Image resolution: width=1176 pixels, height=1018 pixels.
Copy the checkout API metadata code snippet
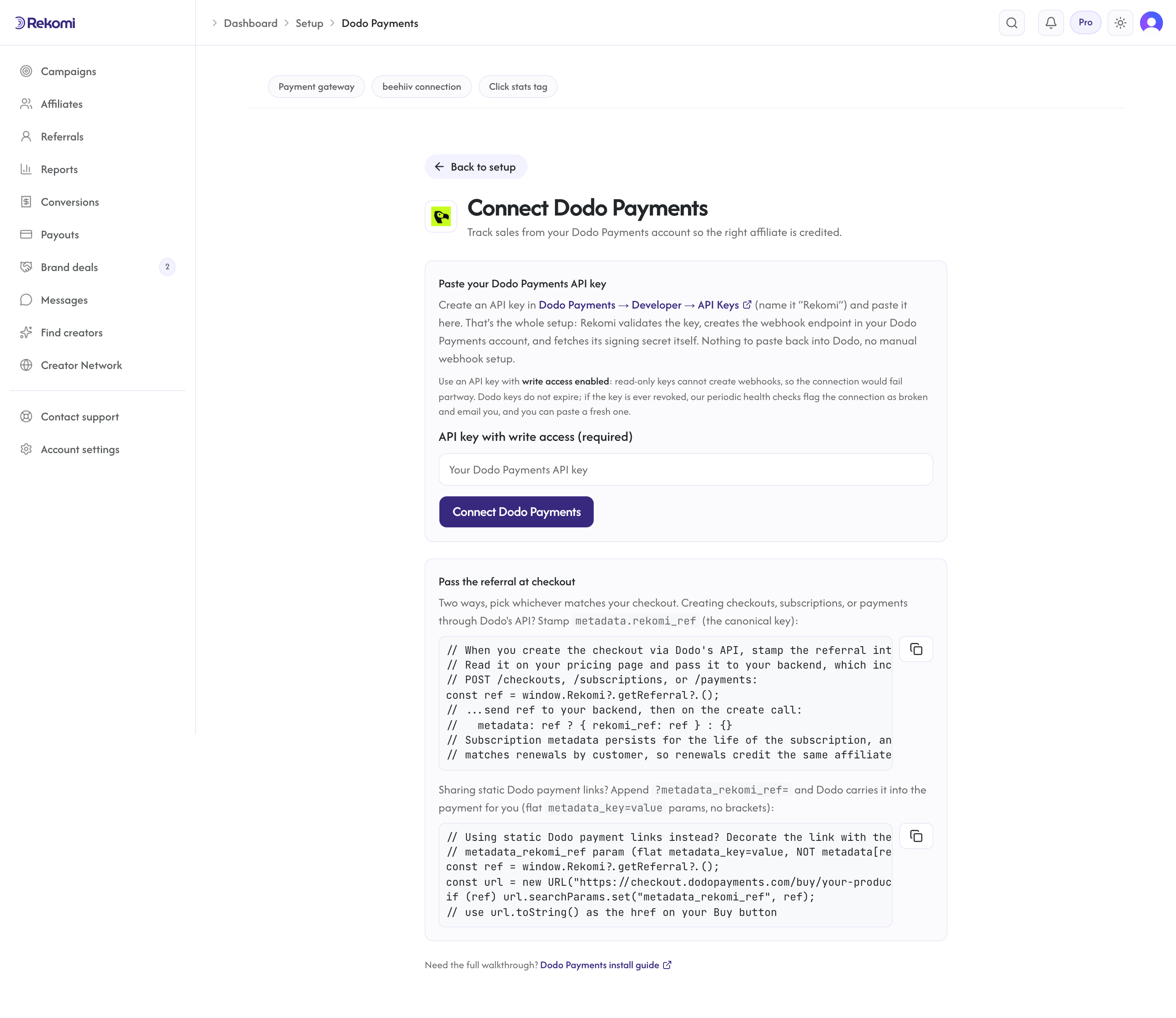915,649
